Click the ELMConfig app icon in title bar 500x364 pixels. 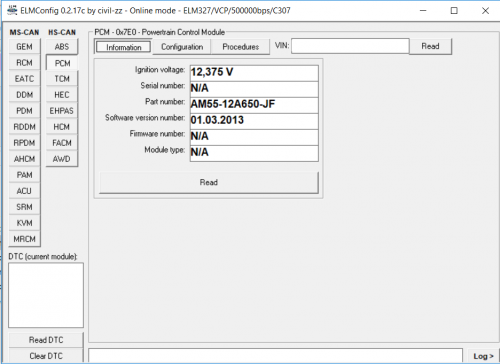12,10
